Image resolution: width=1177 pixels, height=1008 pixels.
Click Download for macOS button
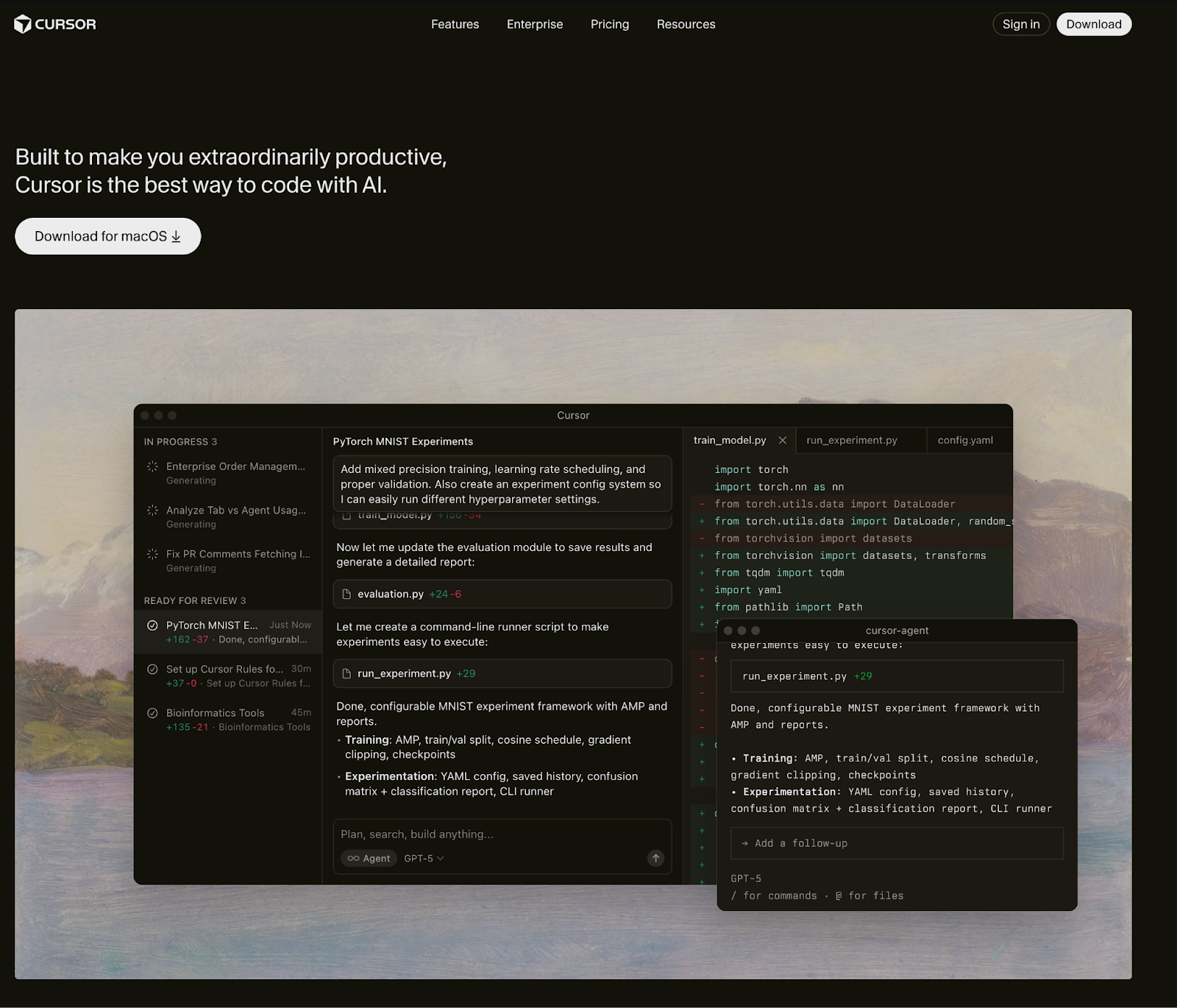coord(108,236)
